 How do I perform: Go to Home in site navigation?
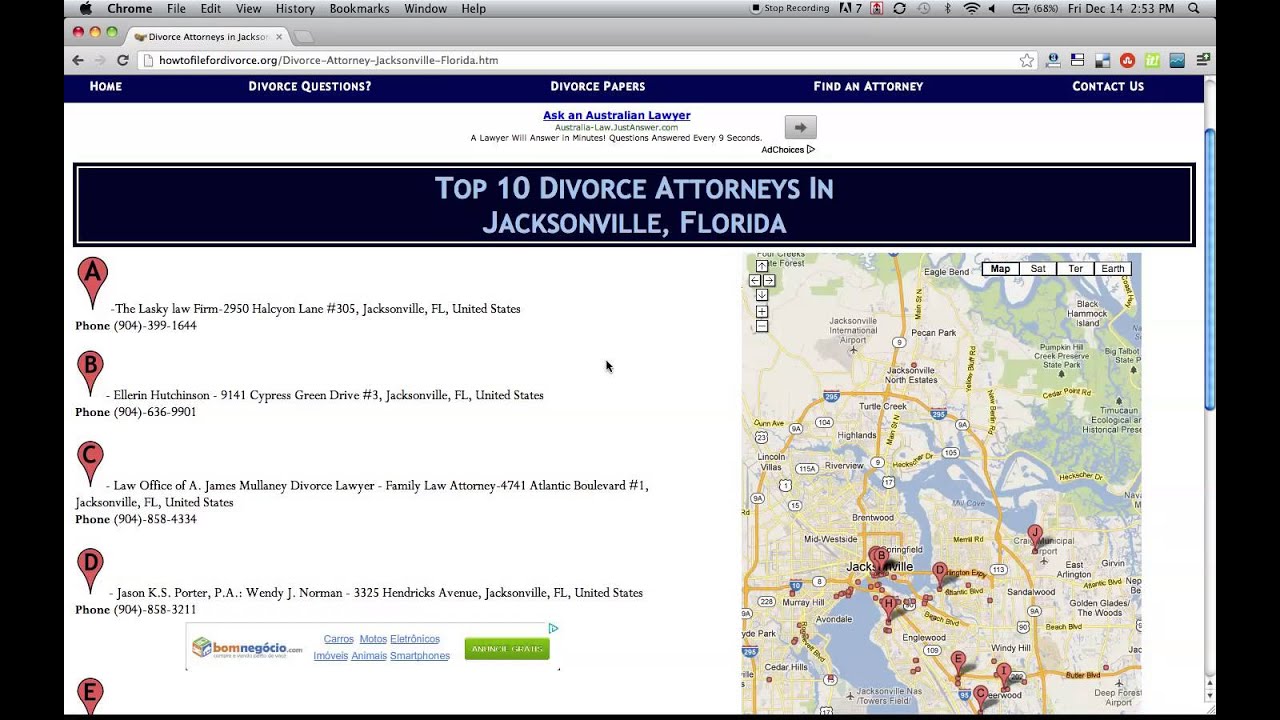[x=105, y=86]
